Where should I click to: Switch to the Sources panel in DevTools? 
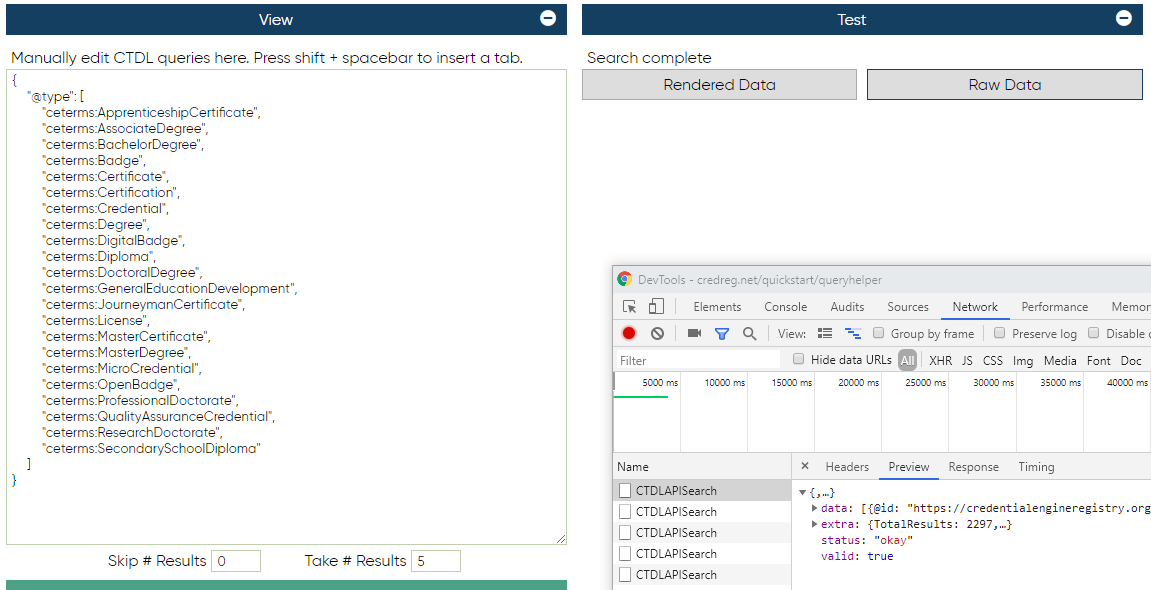907,307
